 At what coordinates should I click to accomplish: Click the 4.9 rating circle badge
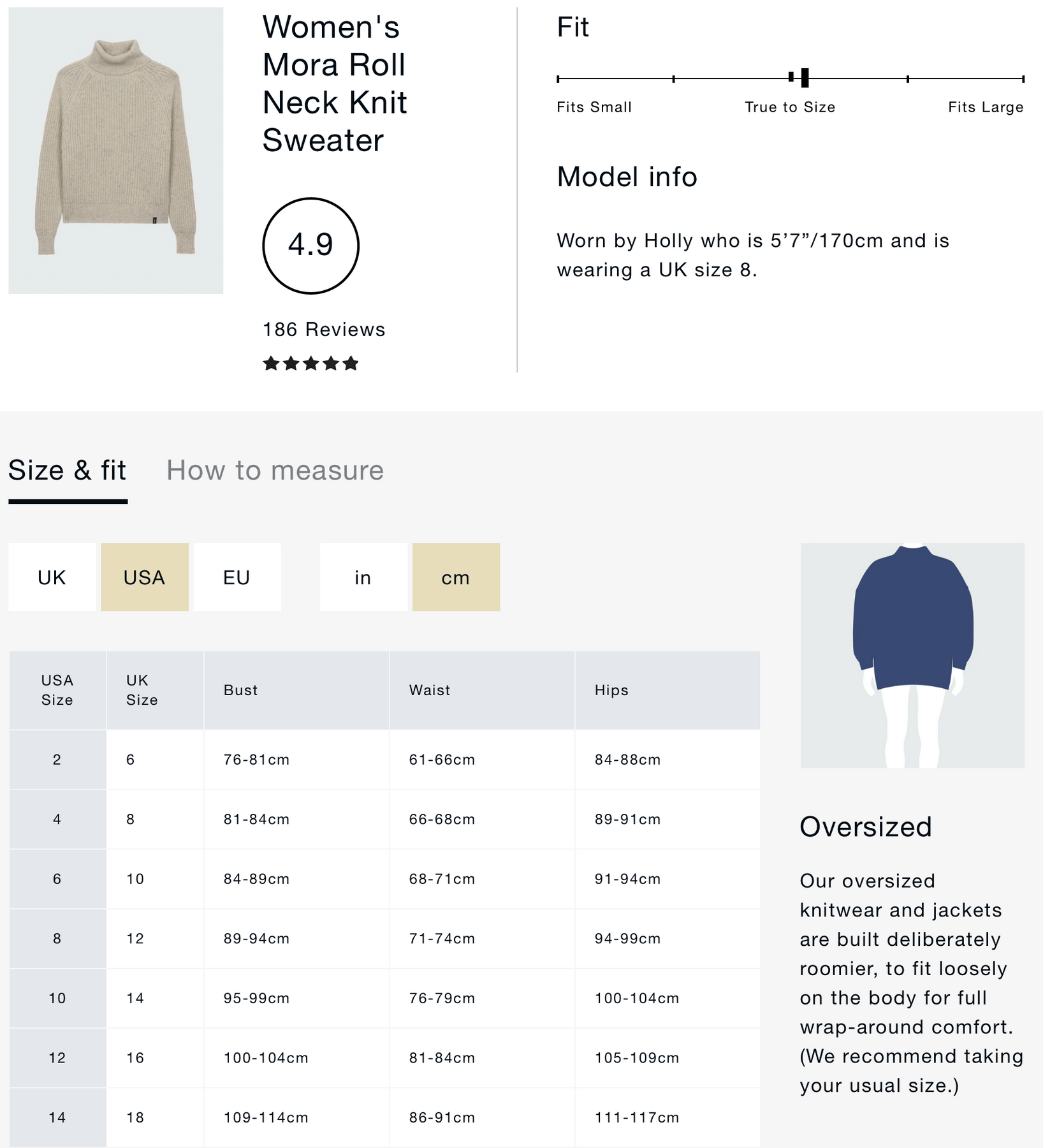pos(310,246)
